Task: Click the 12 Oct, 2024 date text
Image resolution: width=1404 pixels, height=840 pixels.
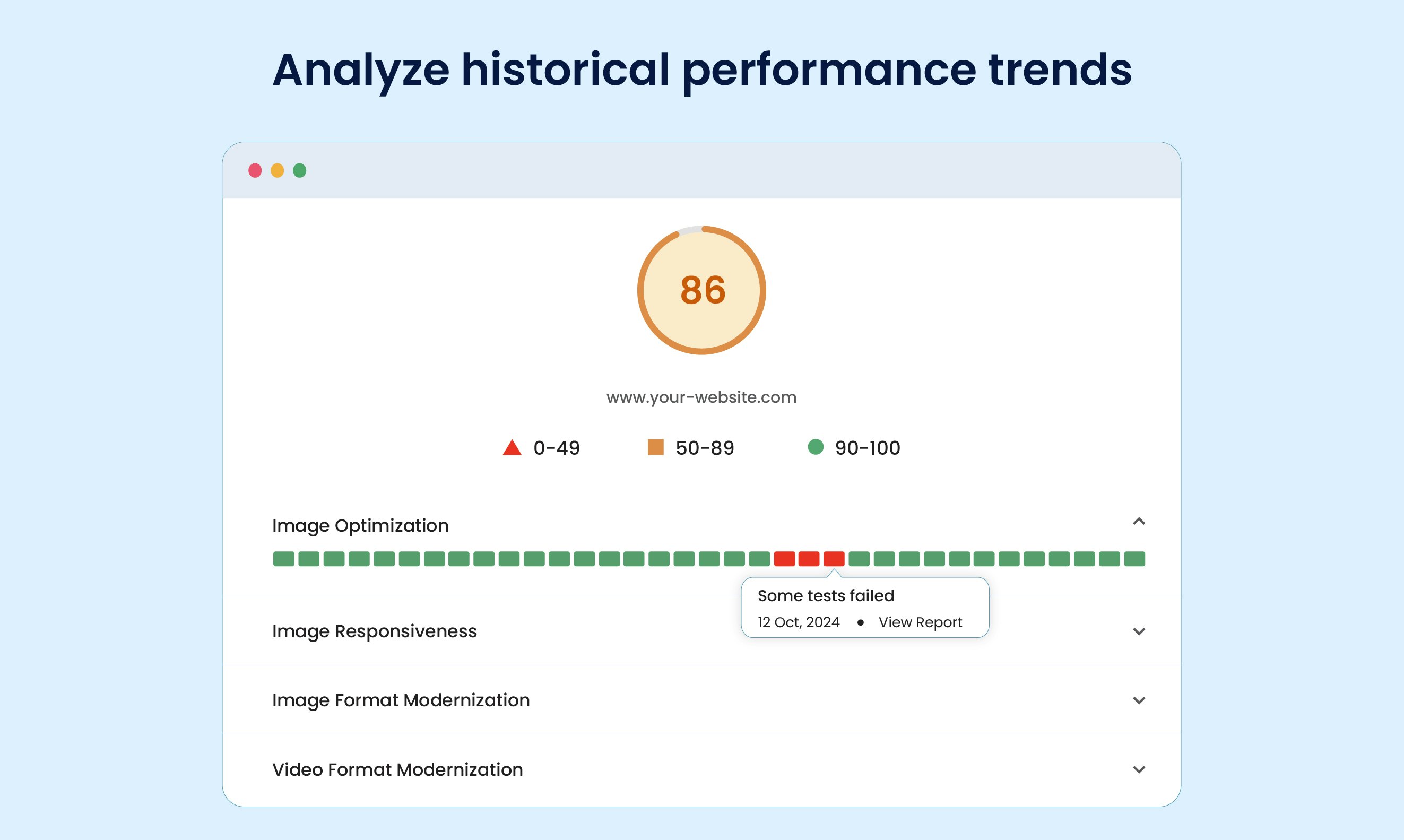Action: coord(799,622)
